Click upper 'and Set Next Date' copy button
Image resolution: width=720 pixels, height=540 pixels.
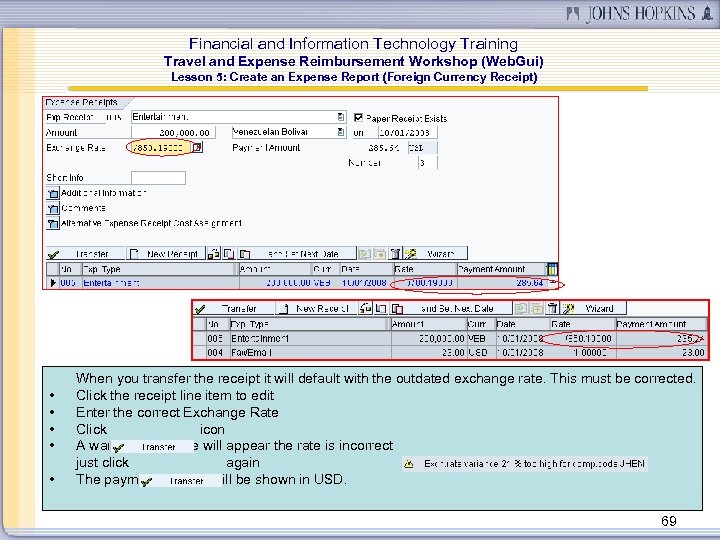297,253
